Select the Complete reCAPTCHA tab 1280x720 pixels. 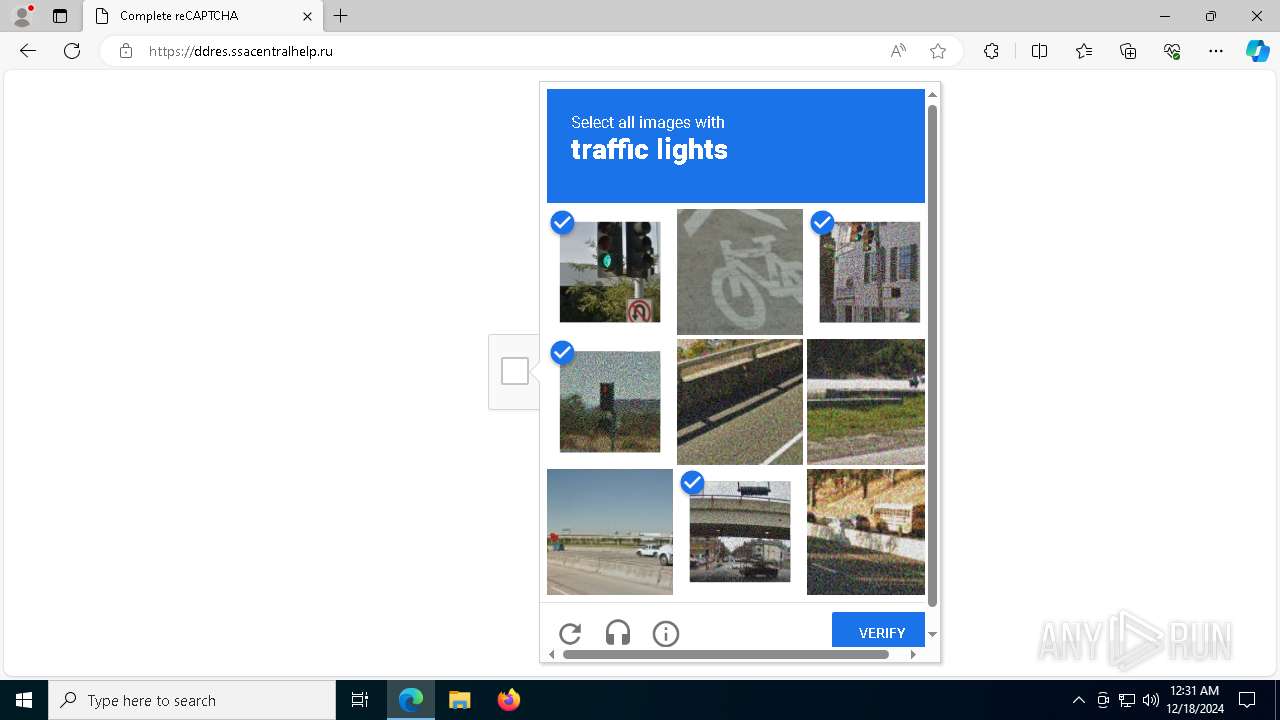point(203,16)
